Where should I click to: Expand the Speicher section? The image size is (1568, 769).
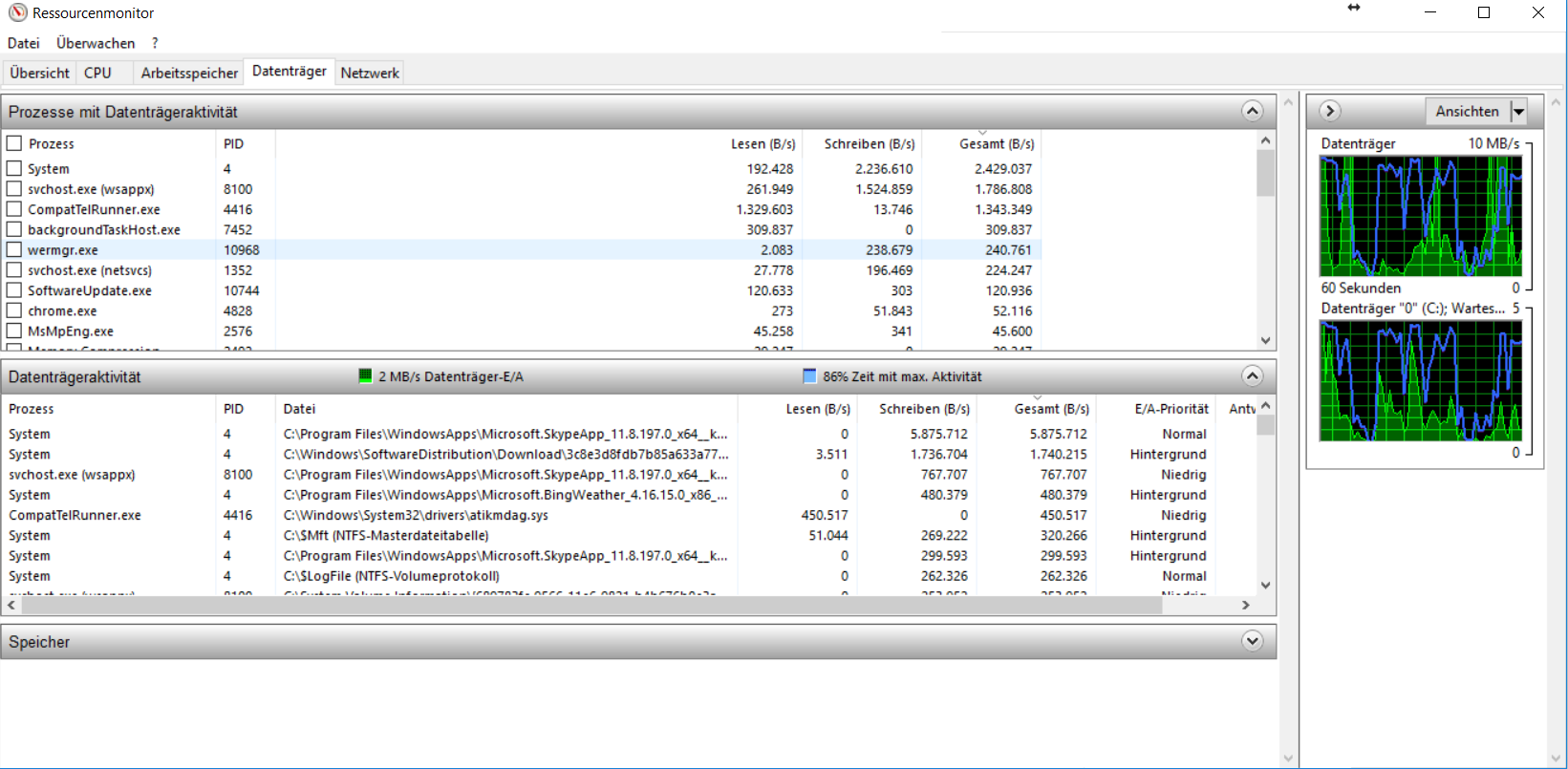(1252, 641)
